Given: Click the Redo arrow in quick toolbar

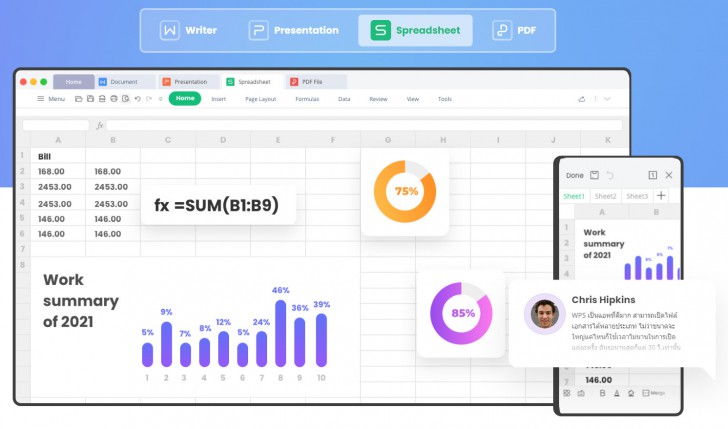Looking at the screenshot, I should click(x=149, y=99).
